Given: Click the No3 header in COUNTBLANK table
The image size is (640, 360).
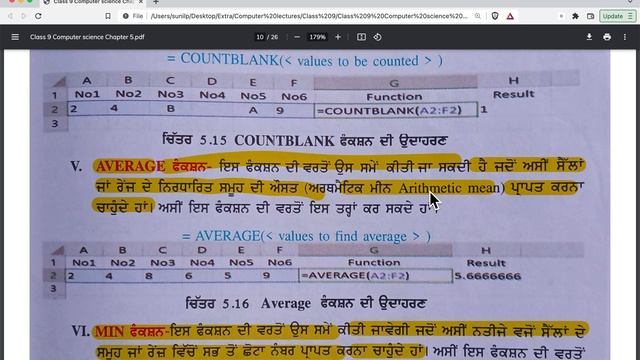Looking at the screenshot, I should tap(171, 94).
